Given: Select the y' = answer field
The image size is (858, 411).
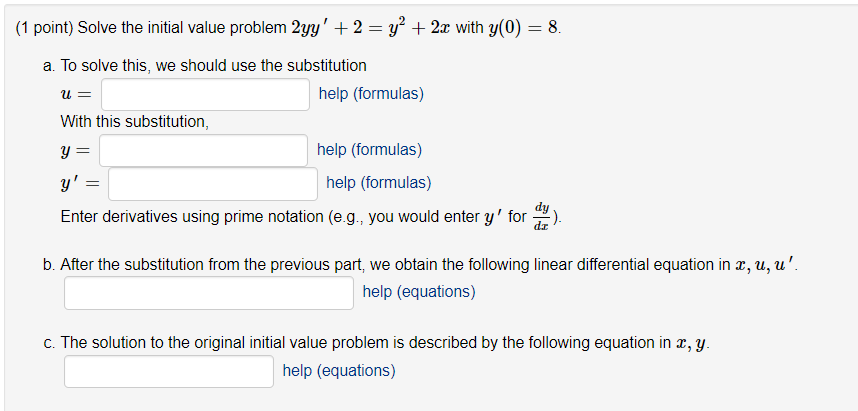Looking at the screenshot, I should click(213, 184).
